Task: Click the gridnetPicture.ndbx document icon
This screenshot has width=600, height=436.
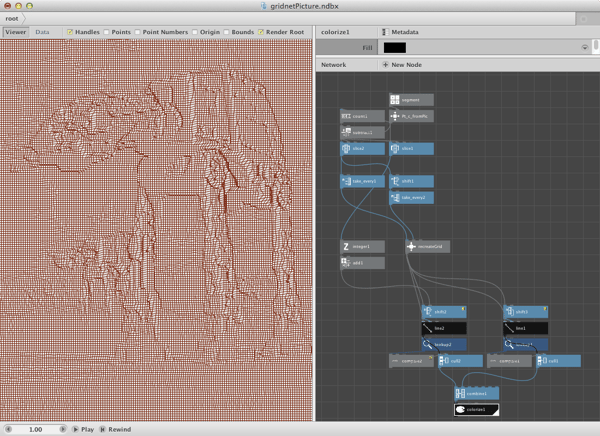Action: click(264, 6)
